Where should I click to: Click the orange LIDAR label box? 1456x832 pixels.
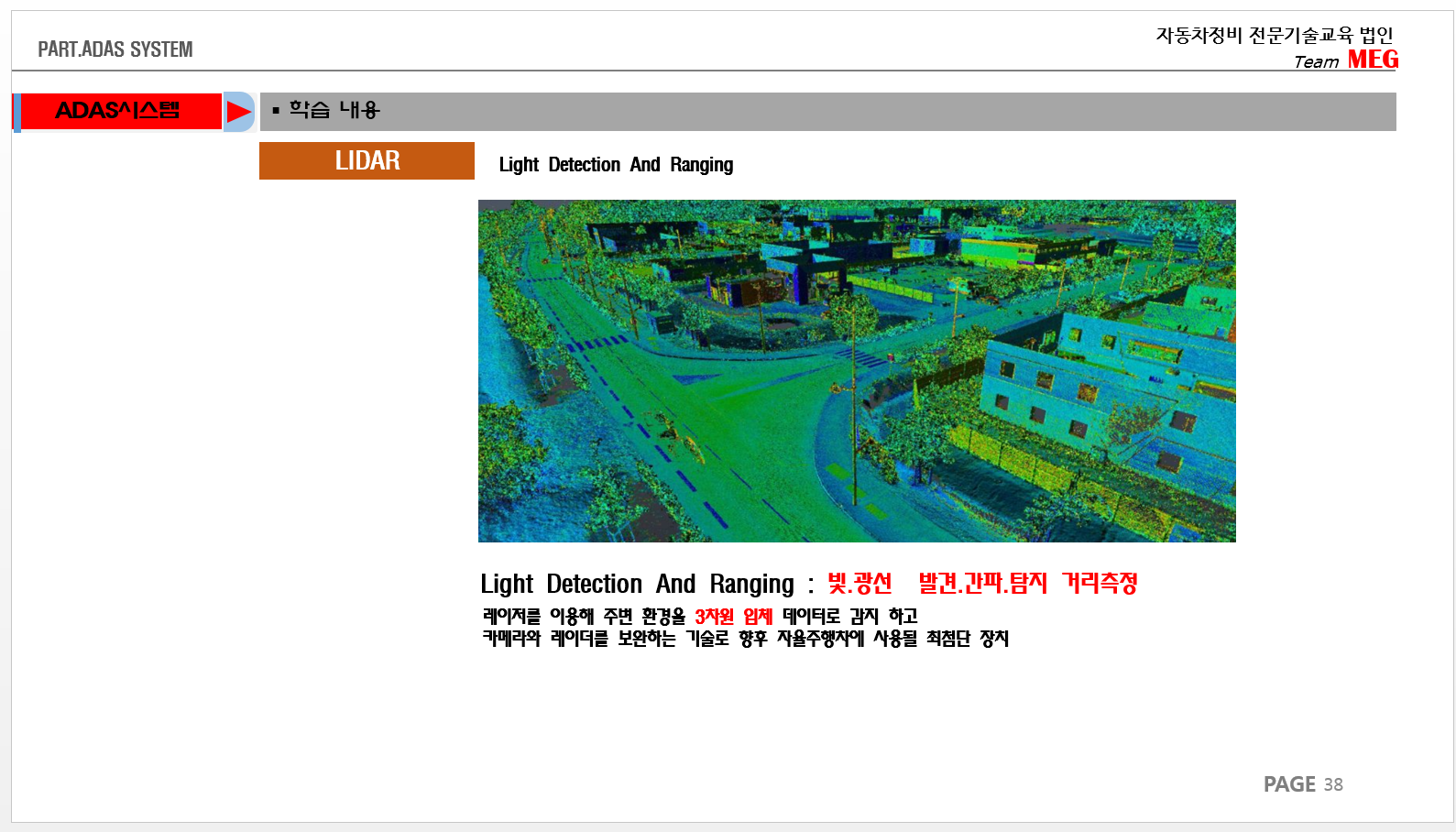point(367,160)
